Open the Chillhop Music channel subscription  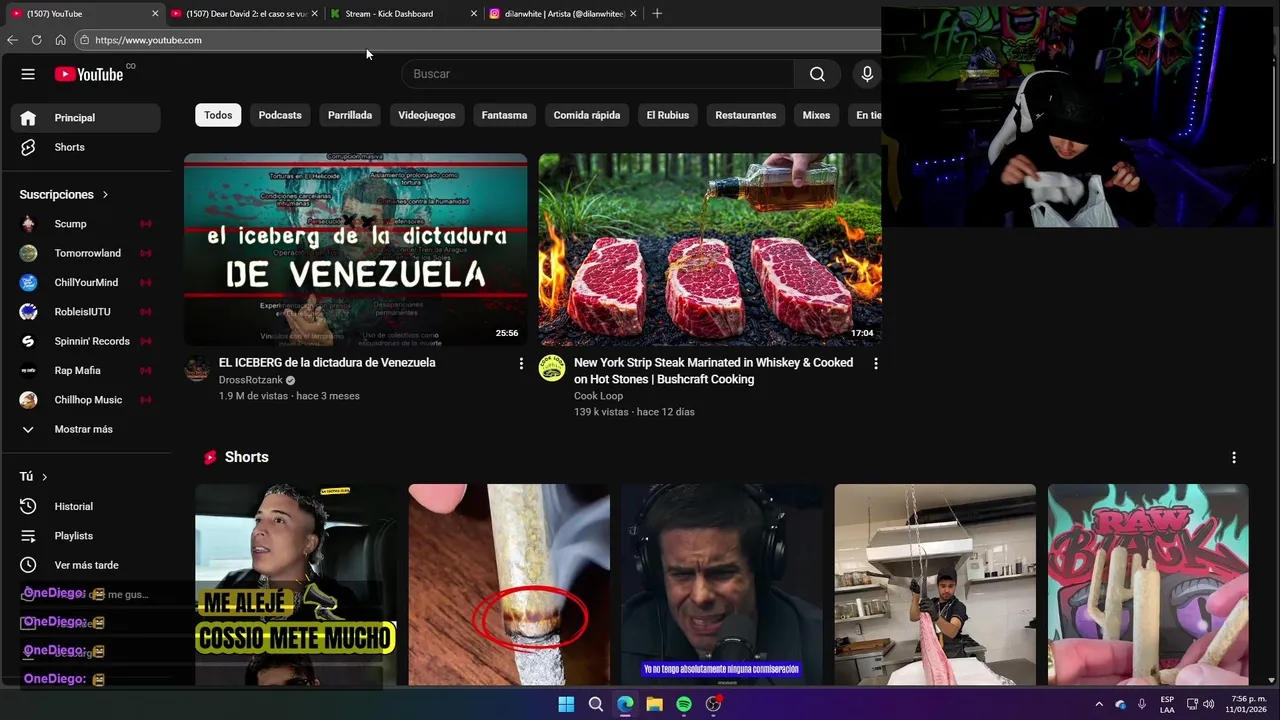click(x=86, y=400)
